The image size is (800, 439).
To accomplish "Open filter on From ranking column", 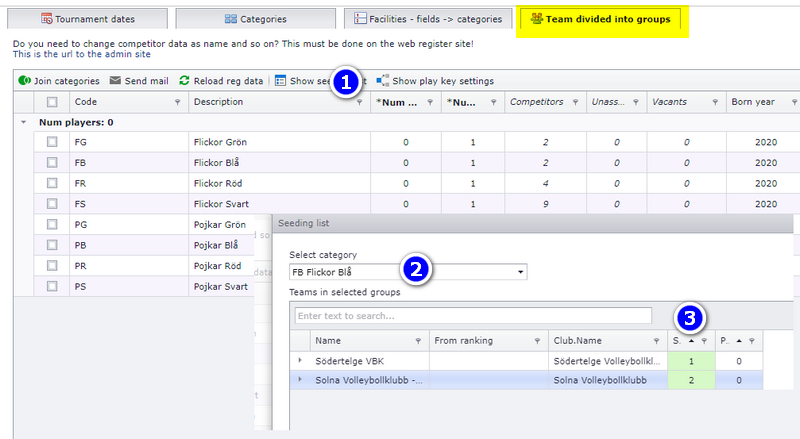I will (x=537, y=341).
